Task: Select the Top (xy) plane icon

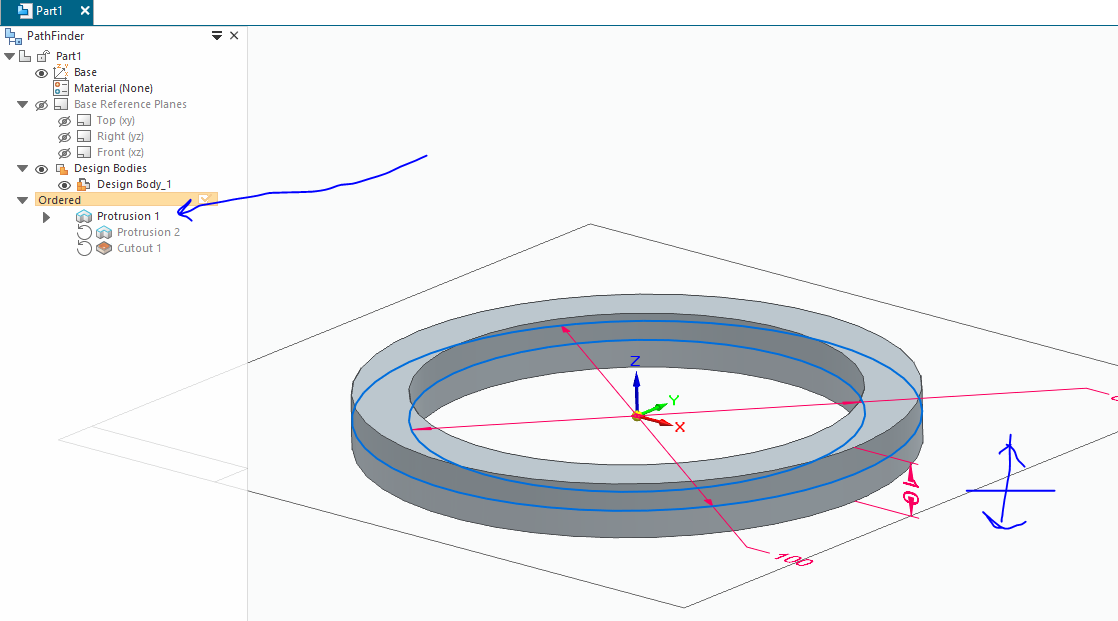Action: 84,120
